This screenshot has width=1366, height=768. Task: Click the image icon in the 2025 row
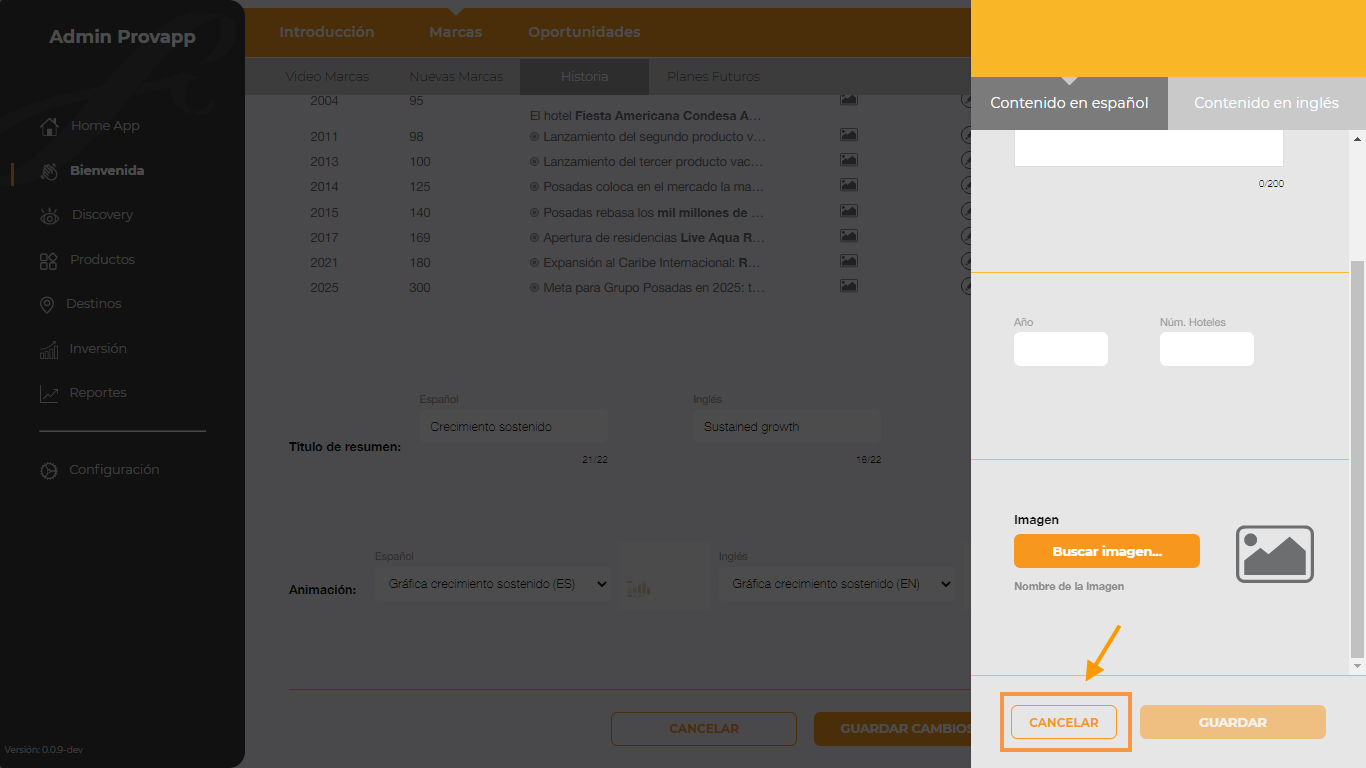pyautogui.click(x=849, y=286)
